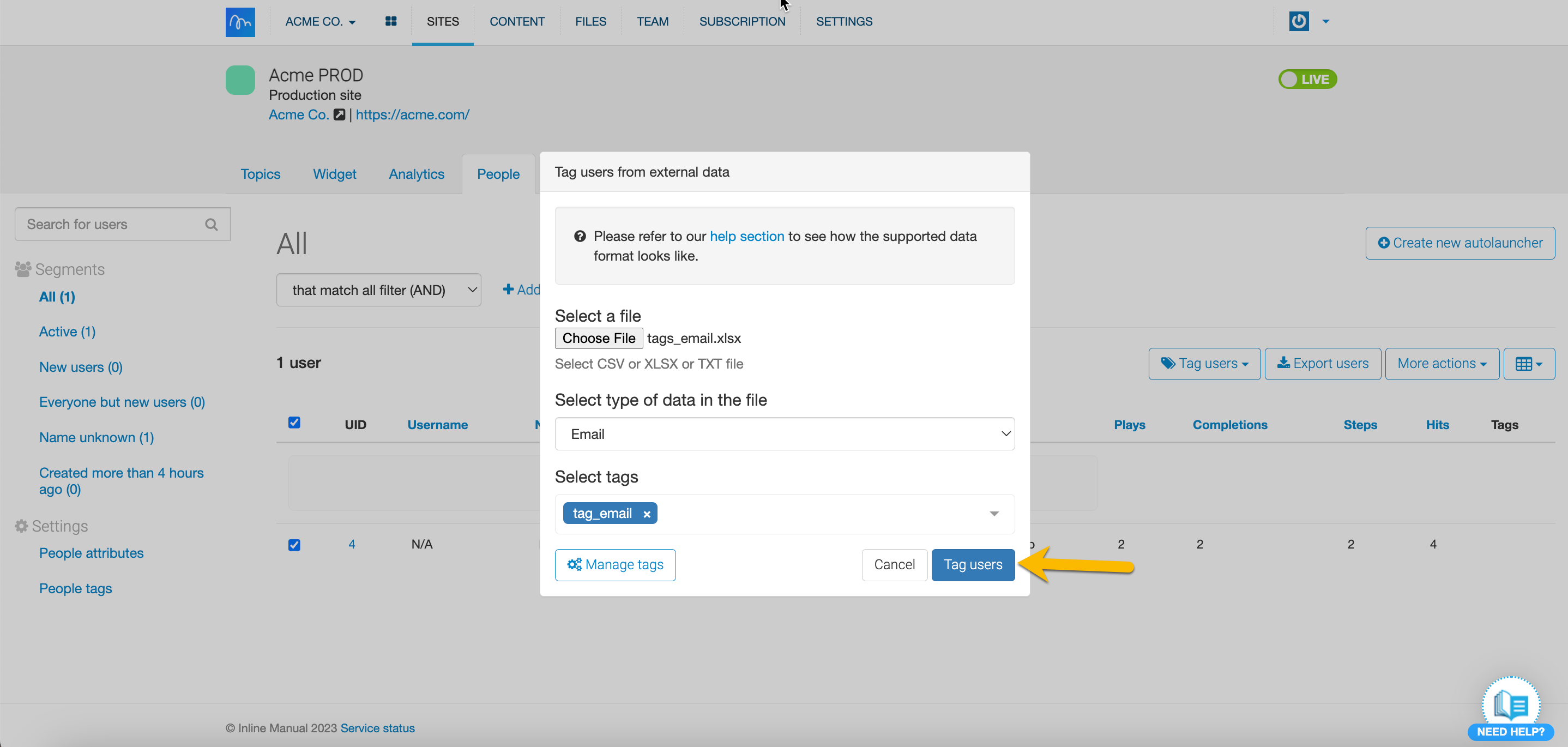Click the table columns layout icon button
The height and width of the screenshot is (747, 1568).
pos(1528,364)
